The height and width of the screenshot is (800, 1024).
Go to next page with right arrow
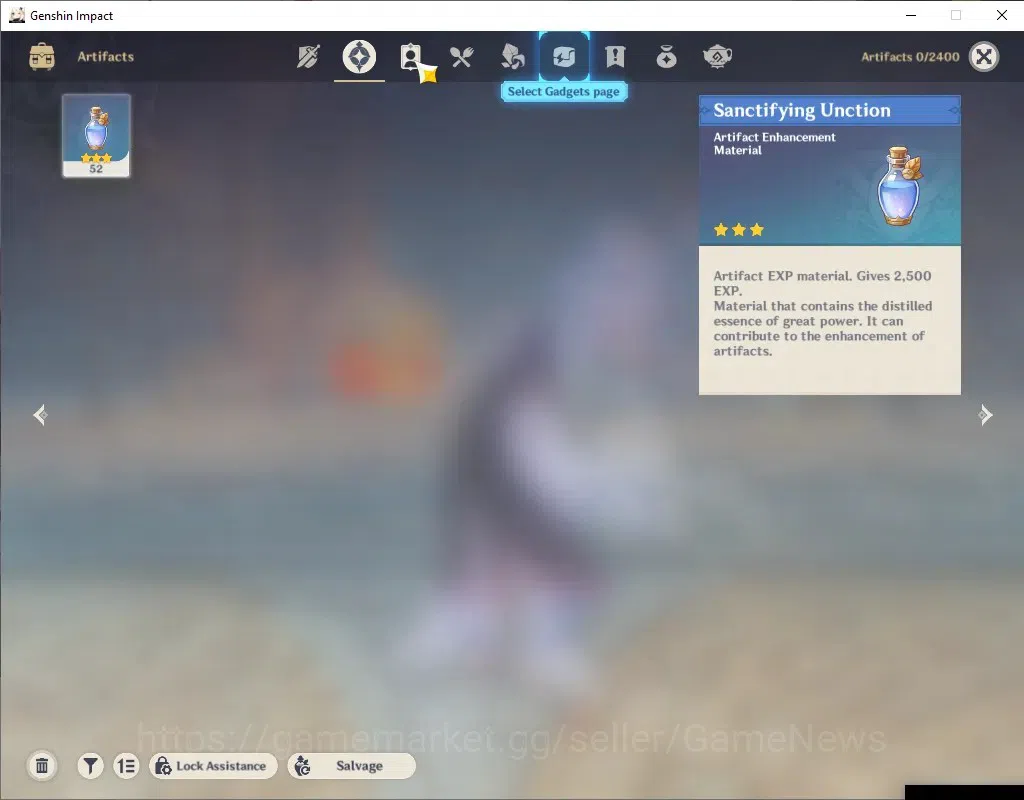(x=985, y=415)
